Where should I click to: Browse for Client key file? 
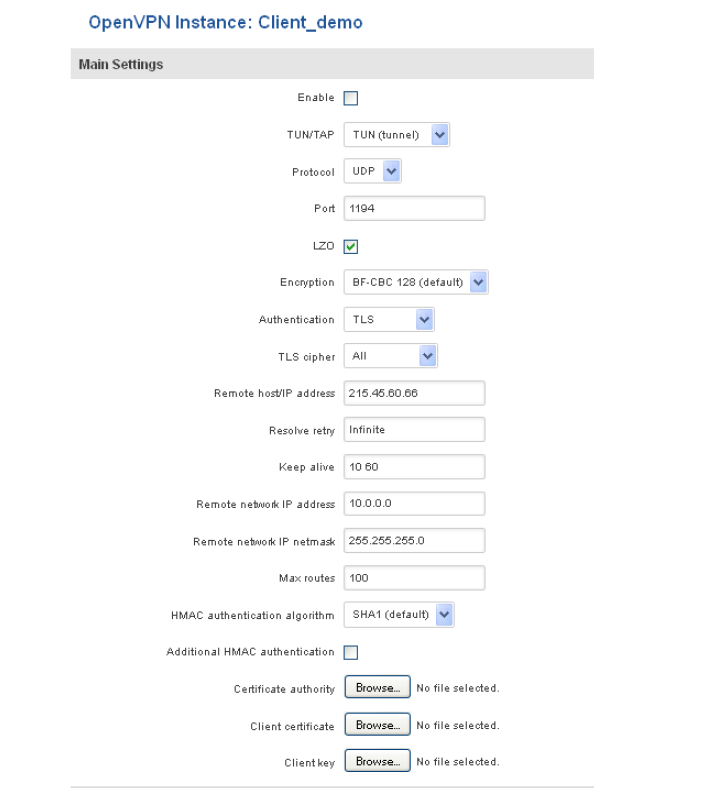(376, 762)
